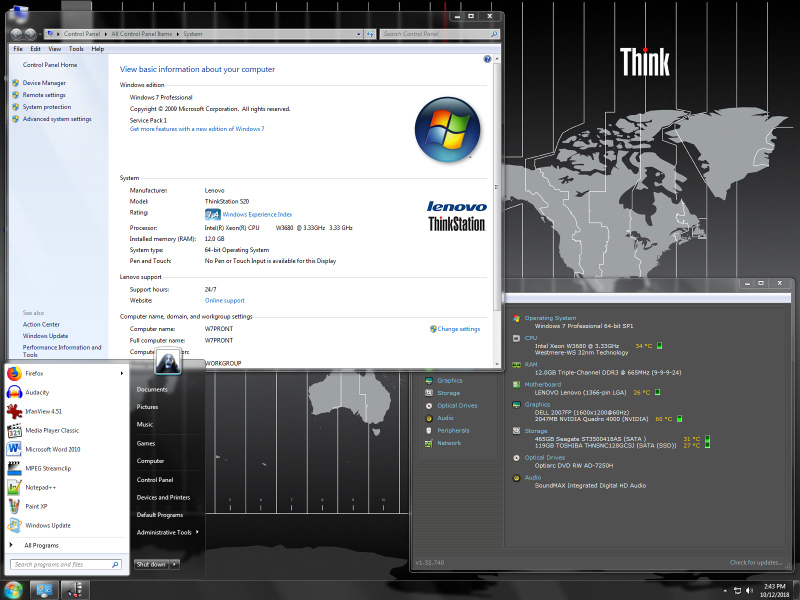The width and height of the screenshot is (800, 600).
Task: Open Notepad++ from the Start menu
Action: point(40,487)
